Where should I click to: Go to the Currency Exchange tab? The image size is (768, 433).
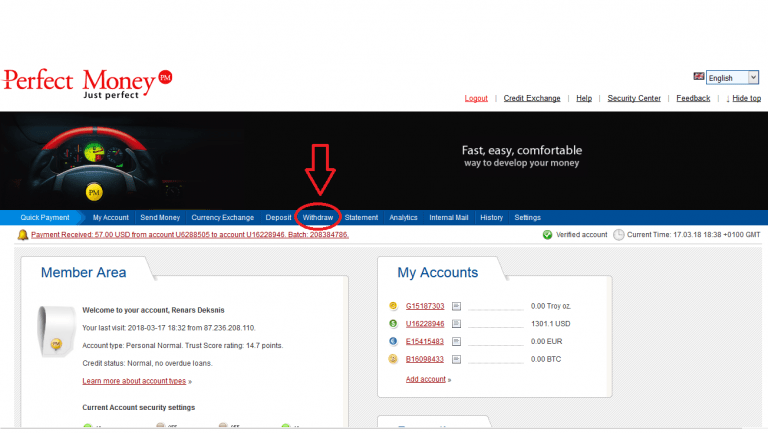223,217
